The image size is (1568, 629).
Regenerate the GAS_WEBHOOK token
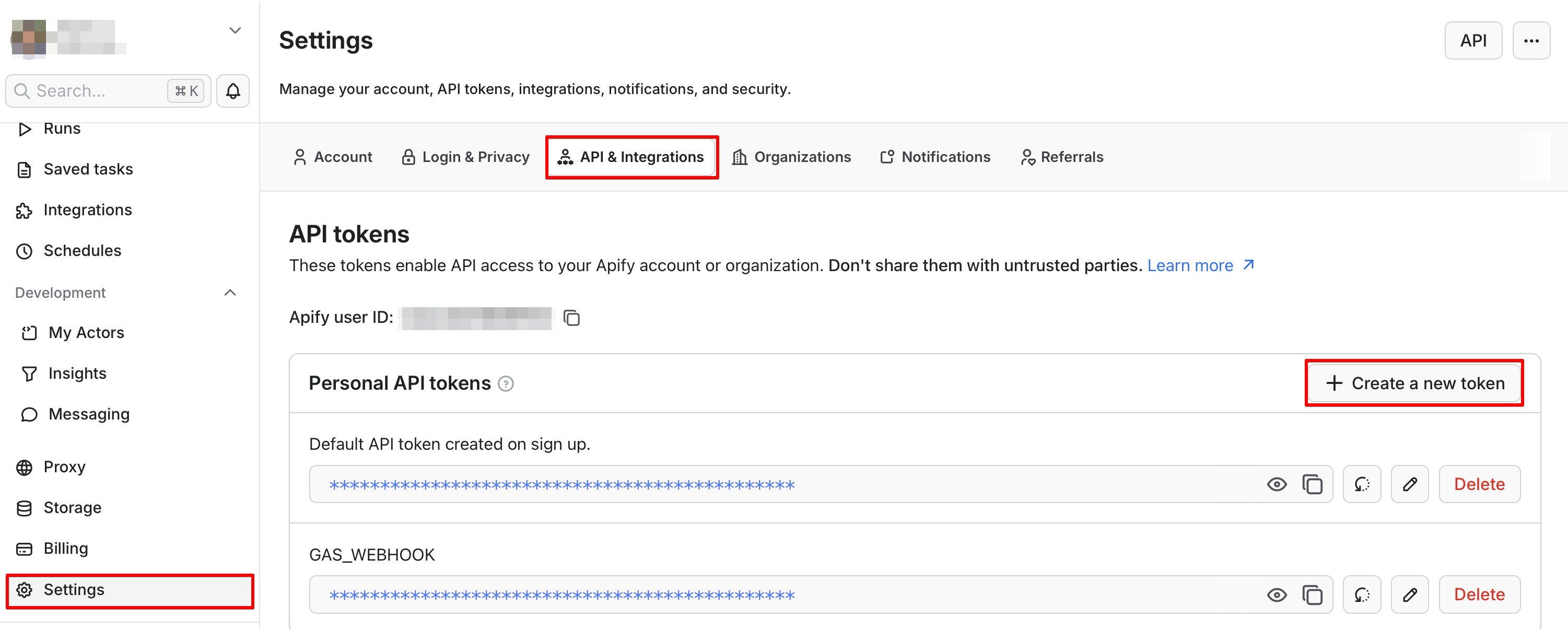coord(1362,595)
